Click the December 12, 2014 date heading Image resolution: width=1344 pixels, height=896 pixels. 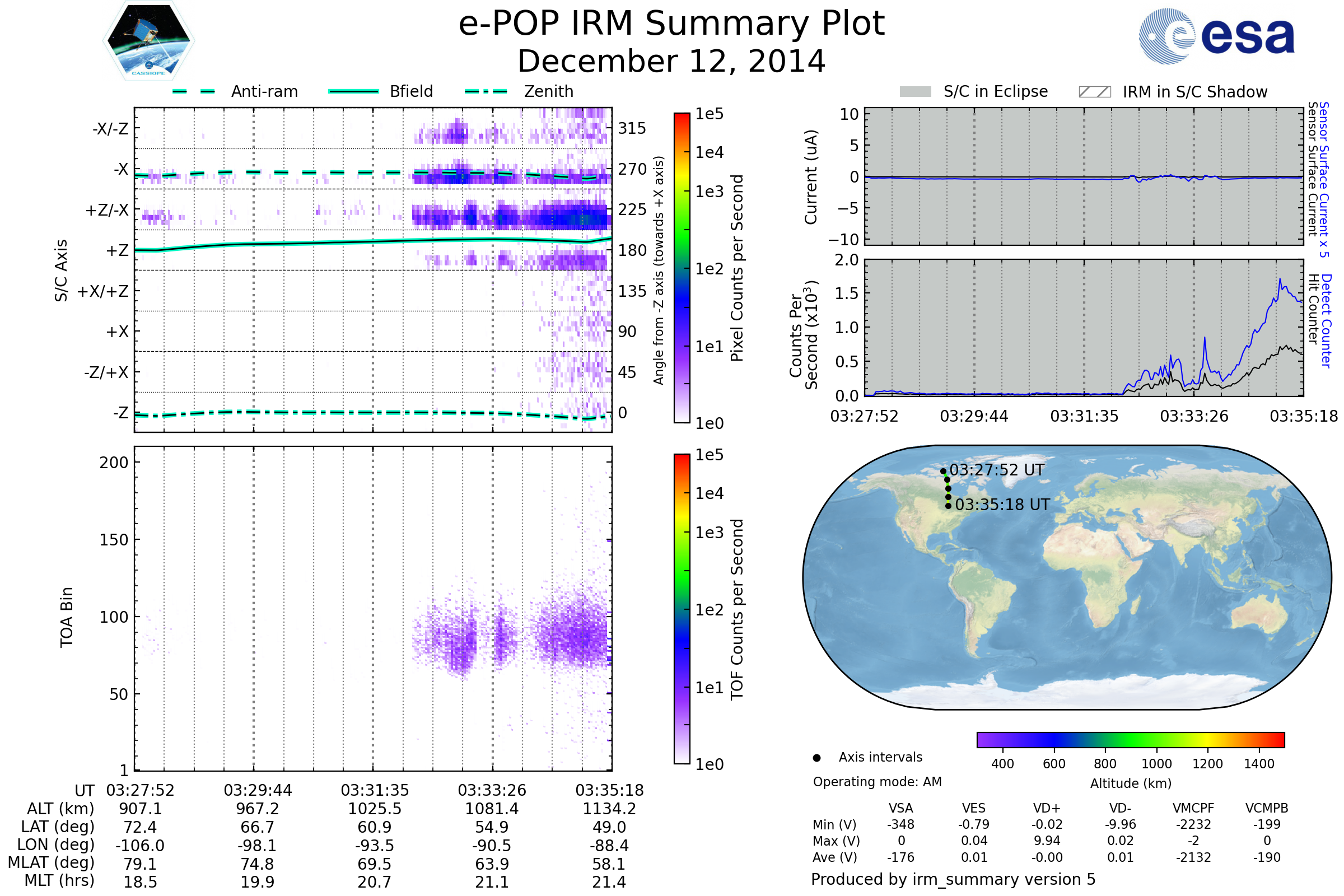[671, 62]
